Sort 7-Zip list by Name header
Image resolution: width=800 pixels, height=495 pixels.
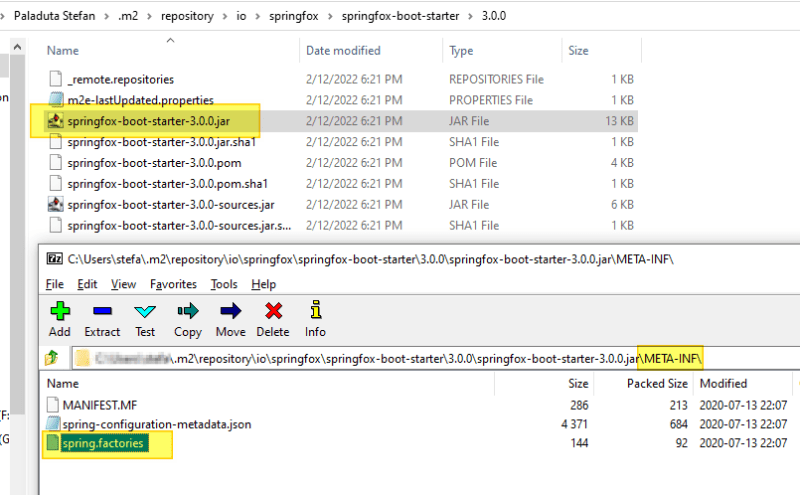[63, 384]
